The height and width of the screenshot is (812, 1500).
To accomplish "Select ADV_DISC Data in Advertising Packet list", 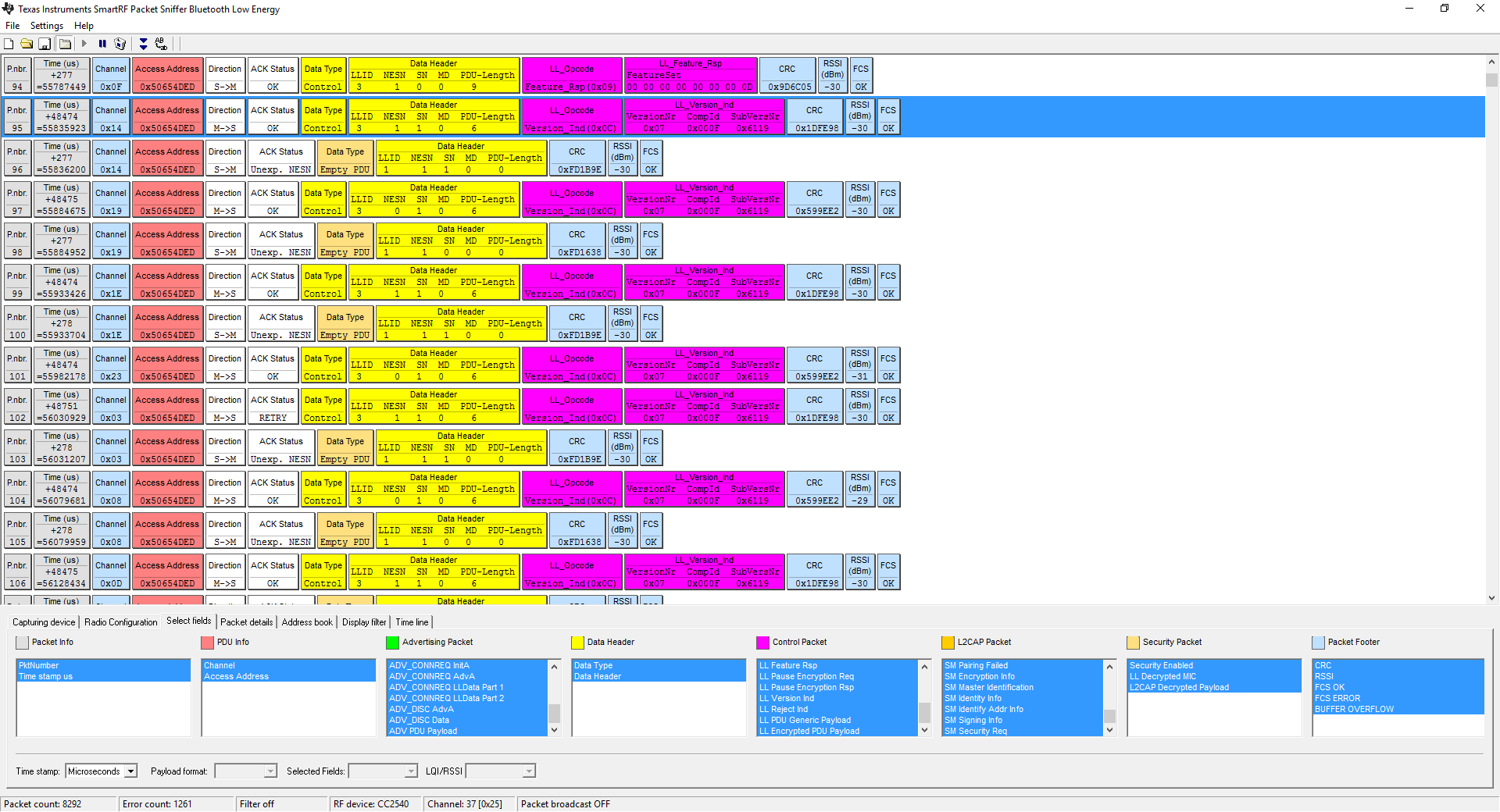I will [x=467, y=721].
